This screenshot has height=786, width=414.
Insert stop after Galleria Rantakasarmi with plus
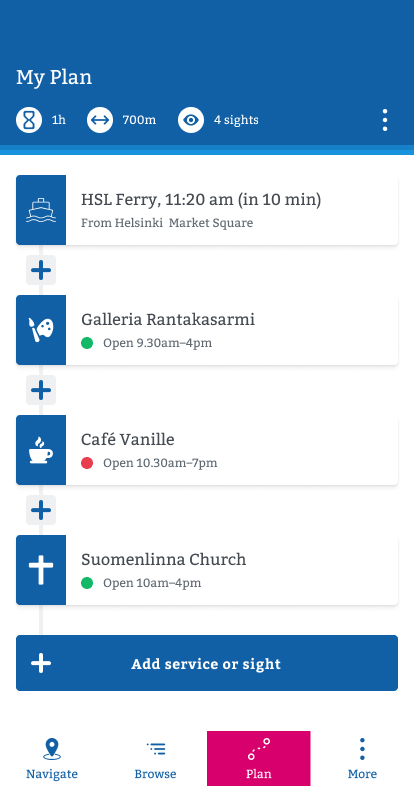[x=41, y=390]
